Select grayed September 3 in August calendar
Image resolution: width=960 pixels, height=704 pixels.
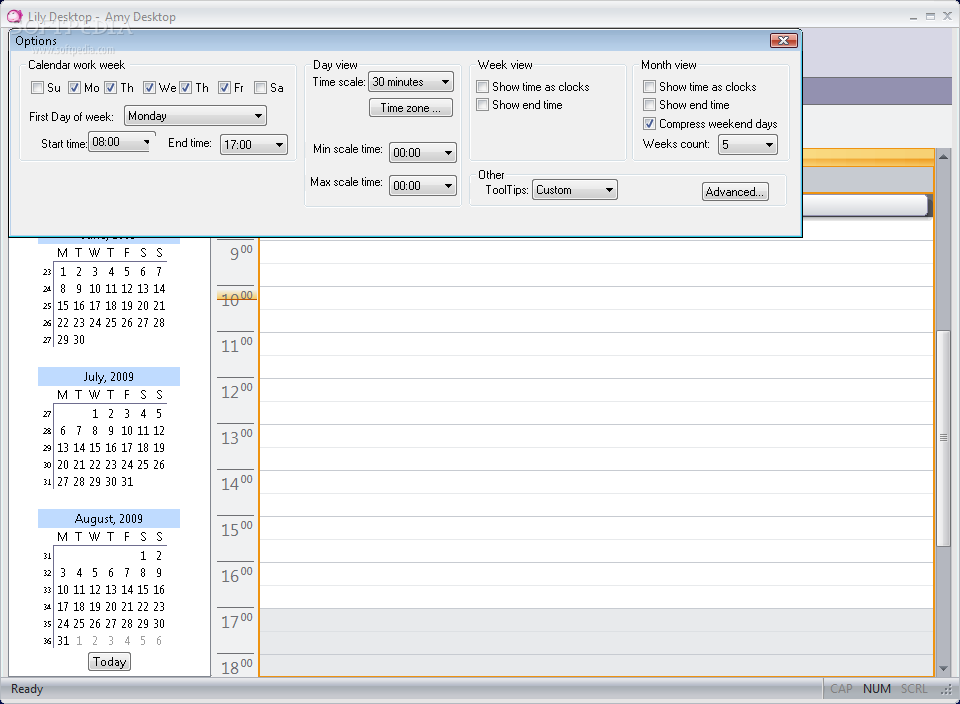tap(111, 641)
